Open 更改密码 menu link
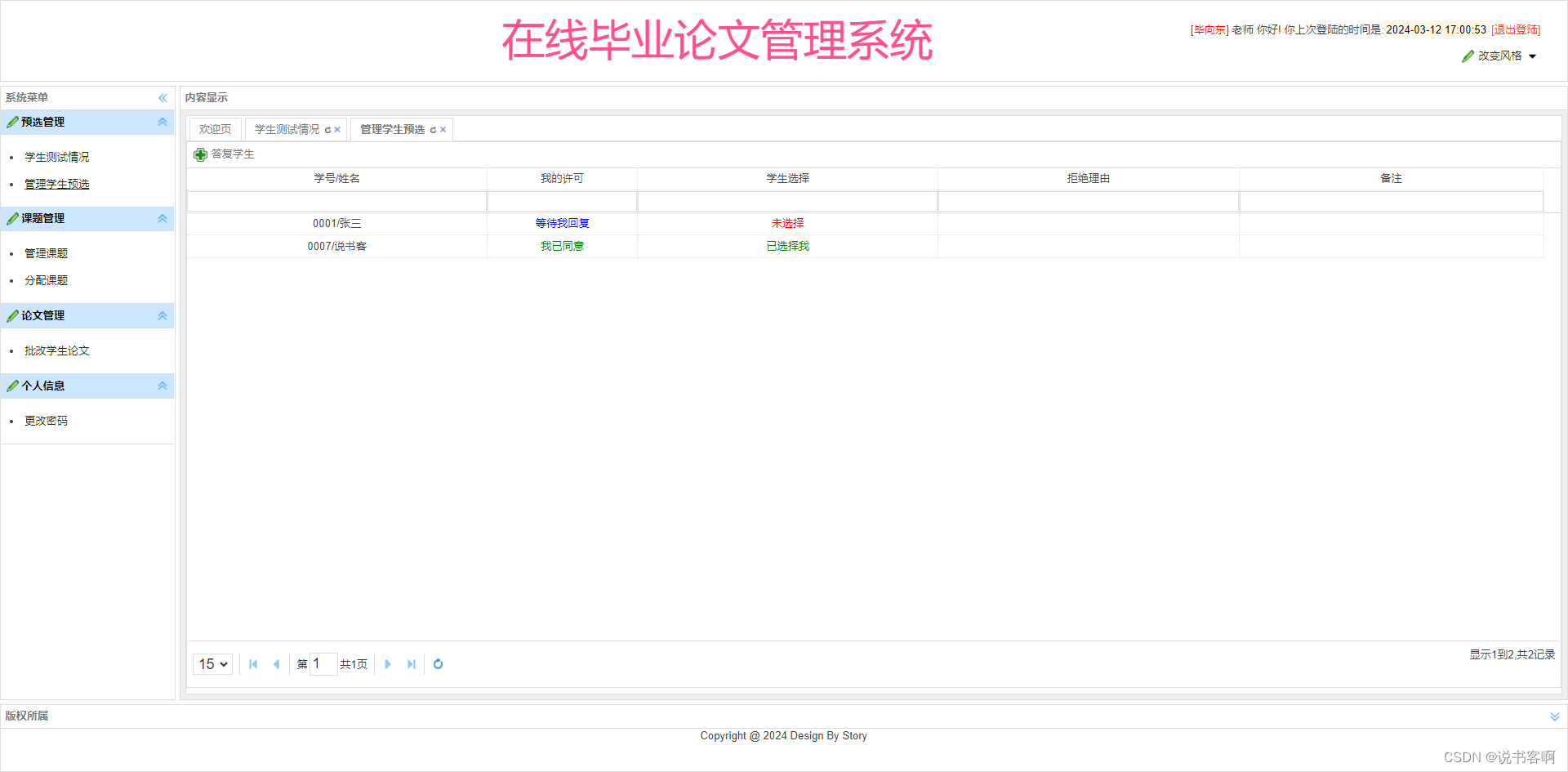This screenshot has height=772, width=1568. pyautogui.click(x=46, y=421)
